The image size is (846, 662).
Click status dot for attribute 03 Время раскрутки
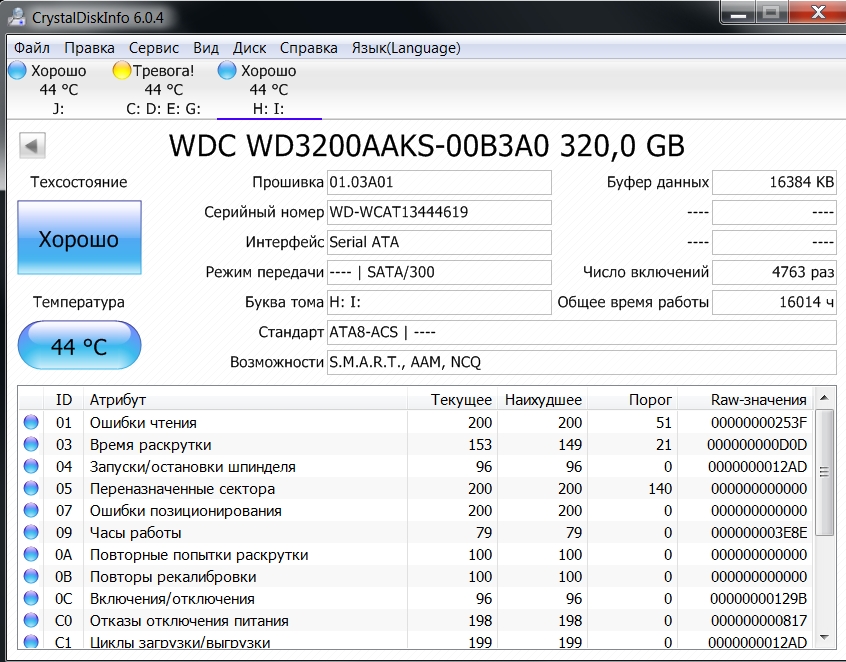(x=31, y=444)
